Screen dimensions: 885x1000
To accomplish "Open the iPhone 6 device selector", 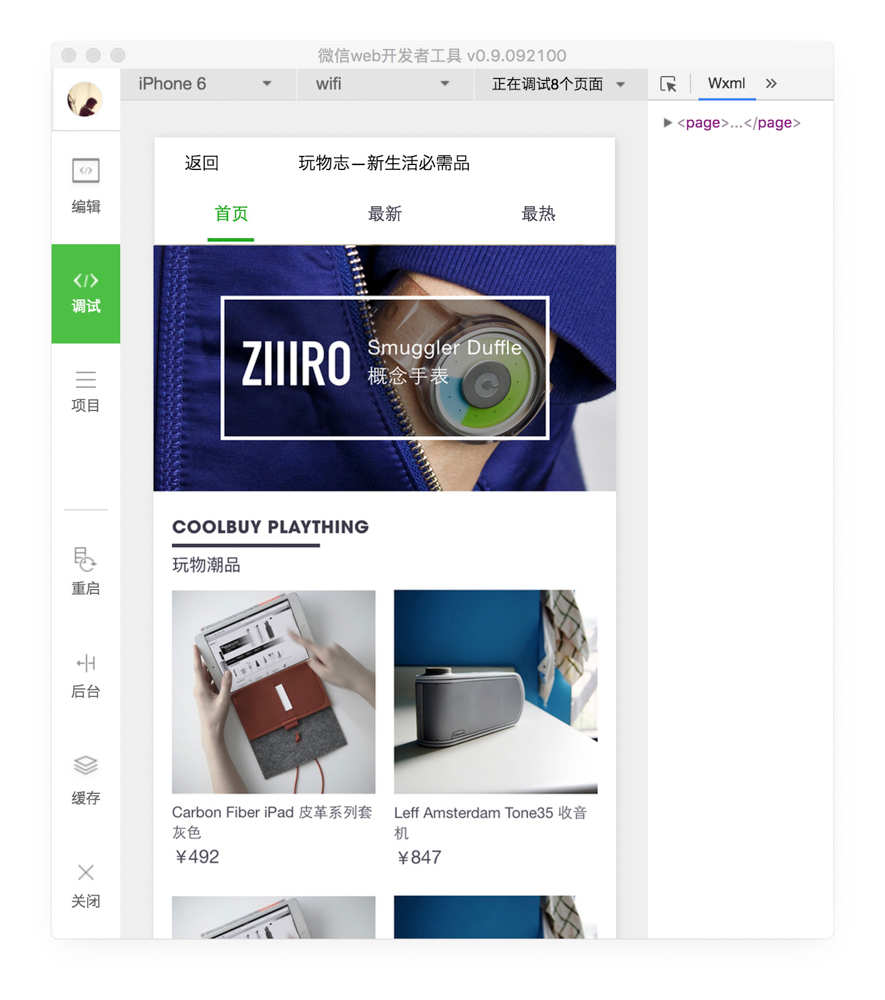I will pos(205,84).
